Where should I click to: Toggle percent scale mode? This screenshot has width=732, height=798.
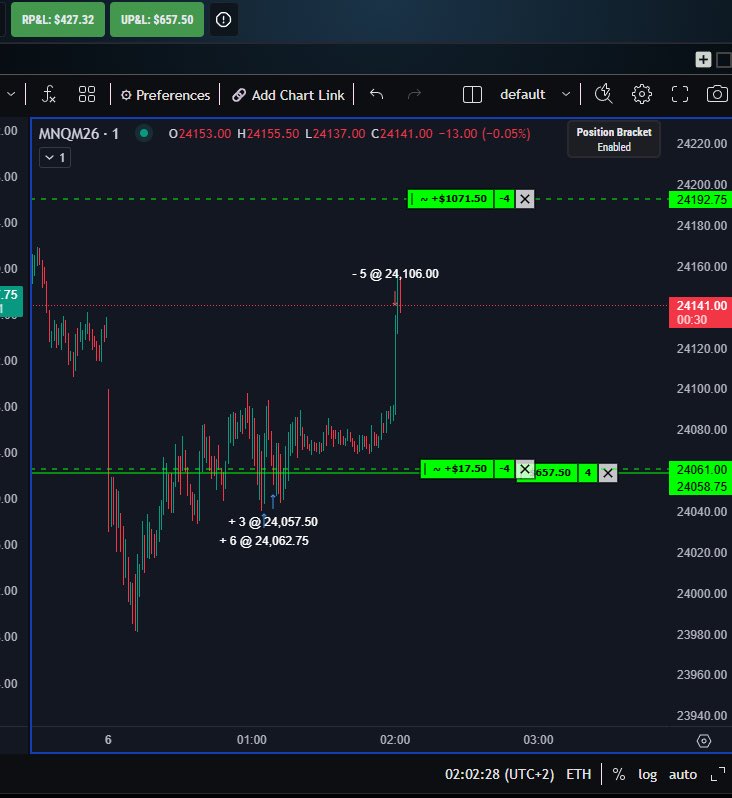618,775
